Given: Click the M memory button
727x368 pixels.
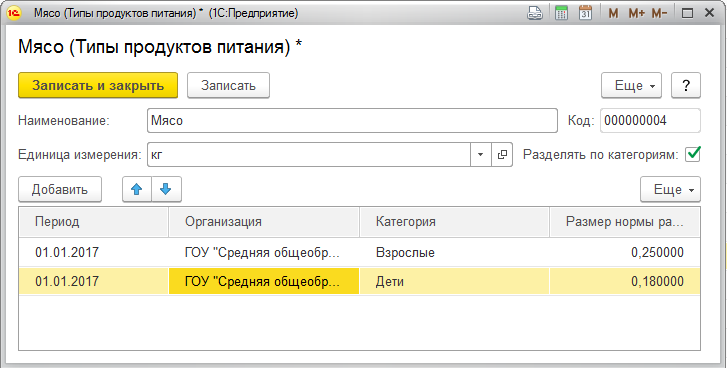Looking at the screenshot, I should pos(613,13).
